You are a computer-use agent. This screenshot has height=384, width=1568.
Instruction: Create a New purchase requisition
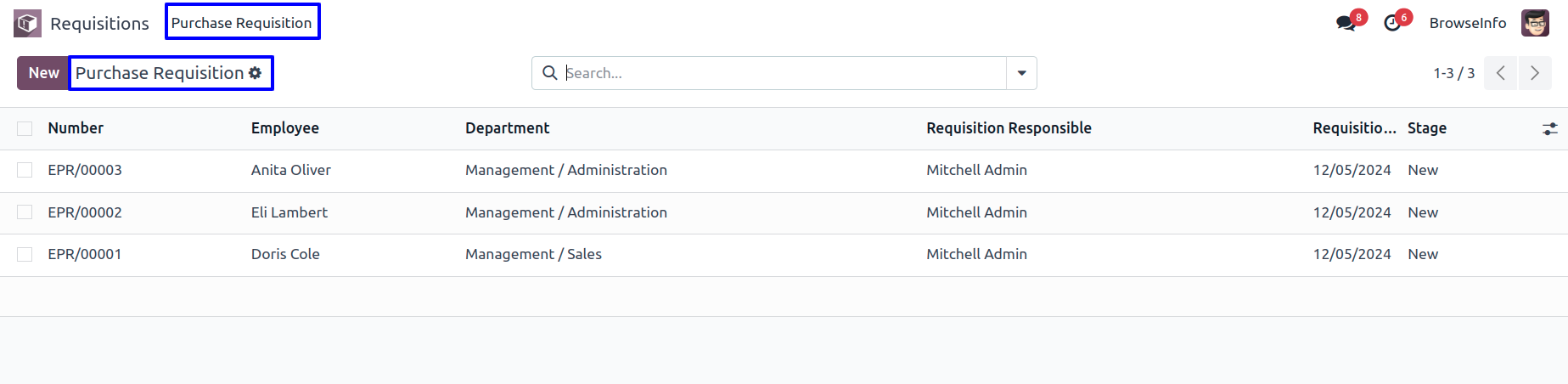(42, 73)
